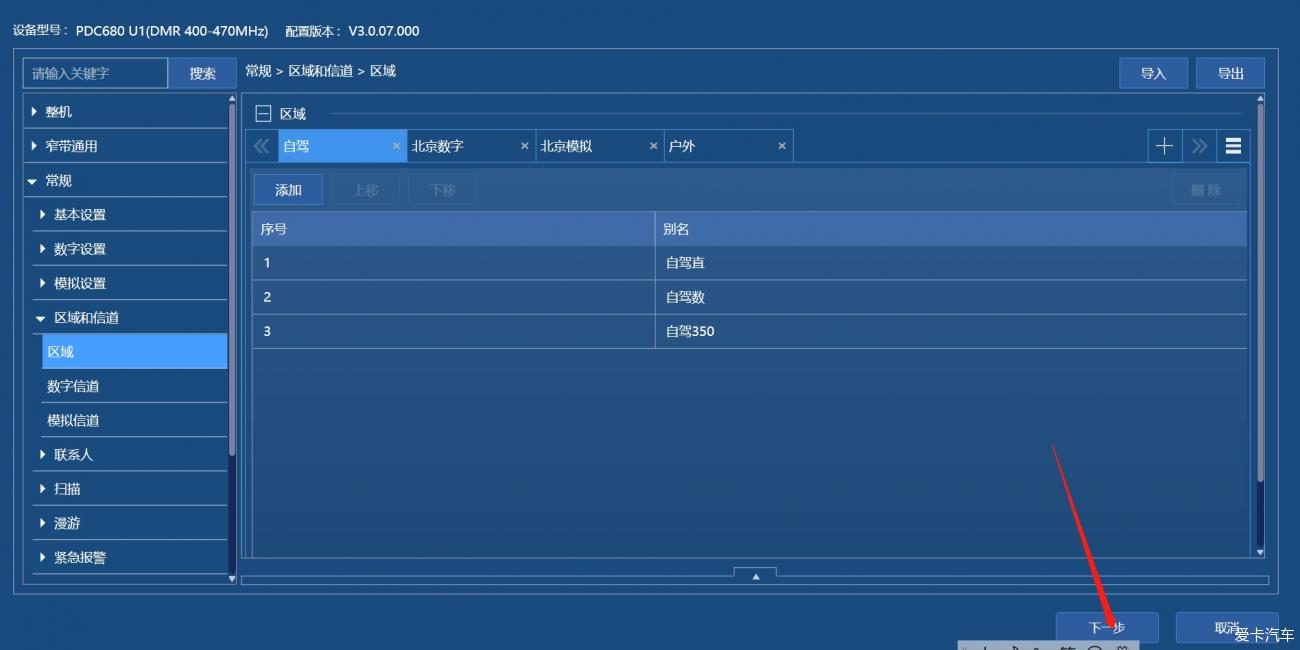Add a new zone using the plus icon
This screenshot has height=650, width=1300.
(1164, 145)
